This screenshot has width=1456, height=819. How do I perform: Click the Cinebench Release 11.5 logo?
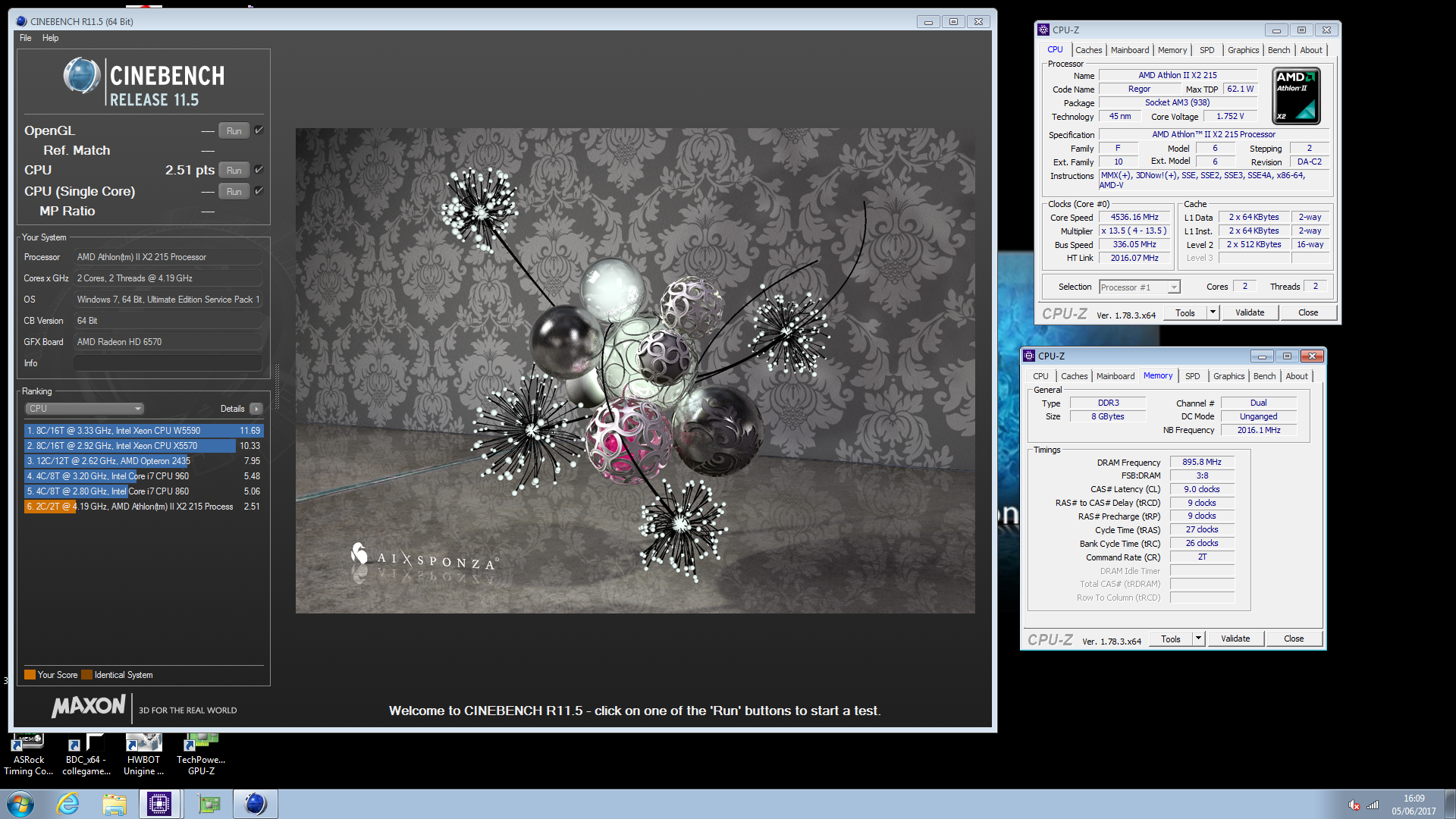click(144, 82)
